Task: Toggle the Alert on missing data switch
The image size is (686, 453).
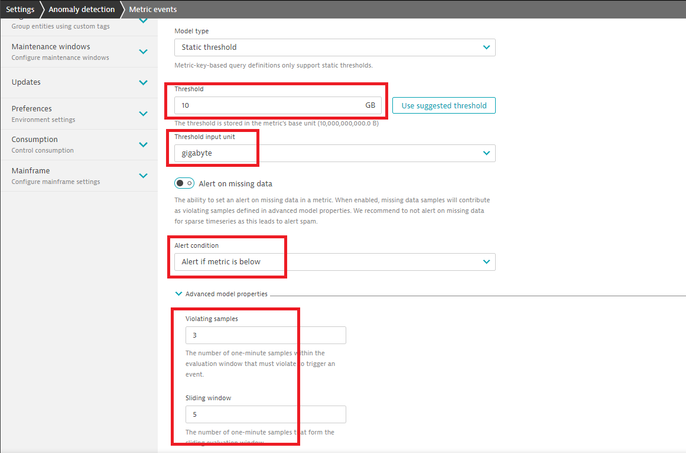Action: [184, 183]
